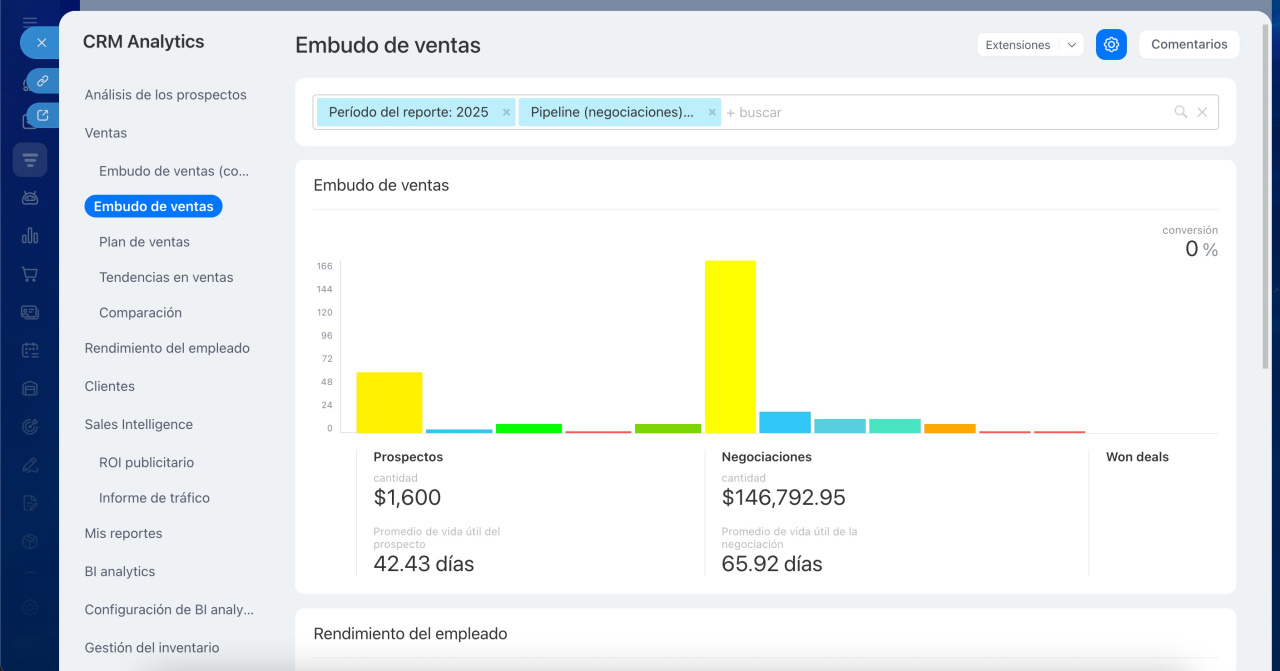Open the shopping cart icon in the left rail
The height and width of the screenshot is (671, 1280).
coord(30,274)
